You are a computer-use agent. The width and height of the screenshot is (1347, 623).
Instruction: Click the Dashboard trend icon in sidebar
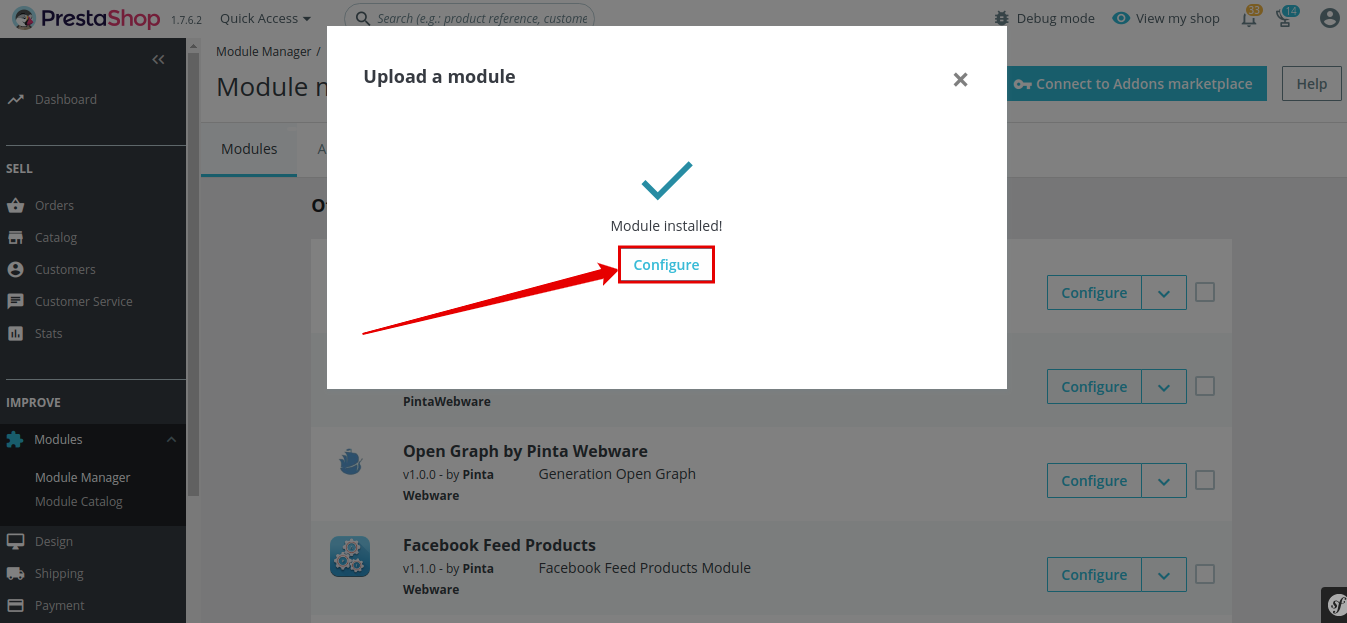coord(15,100)
